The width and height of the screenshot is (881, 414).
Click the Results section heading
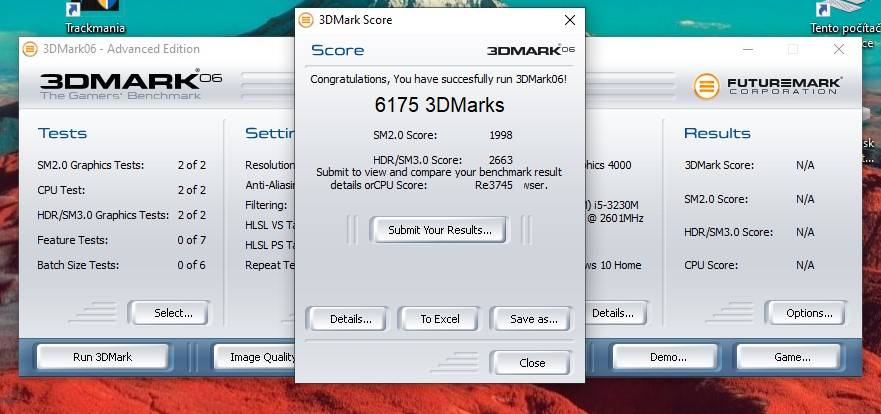[x=717, y=133]
